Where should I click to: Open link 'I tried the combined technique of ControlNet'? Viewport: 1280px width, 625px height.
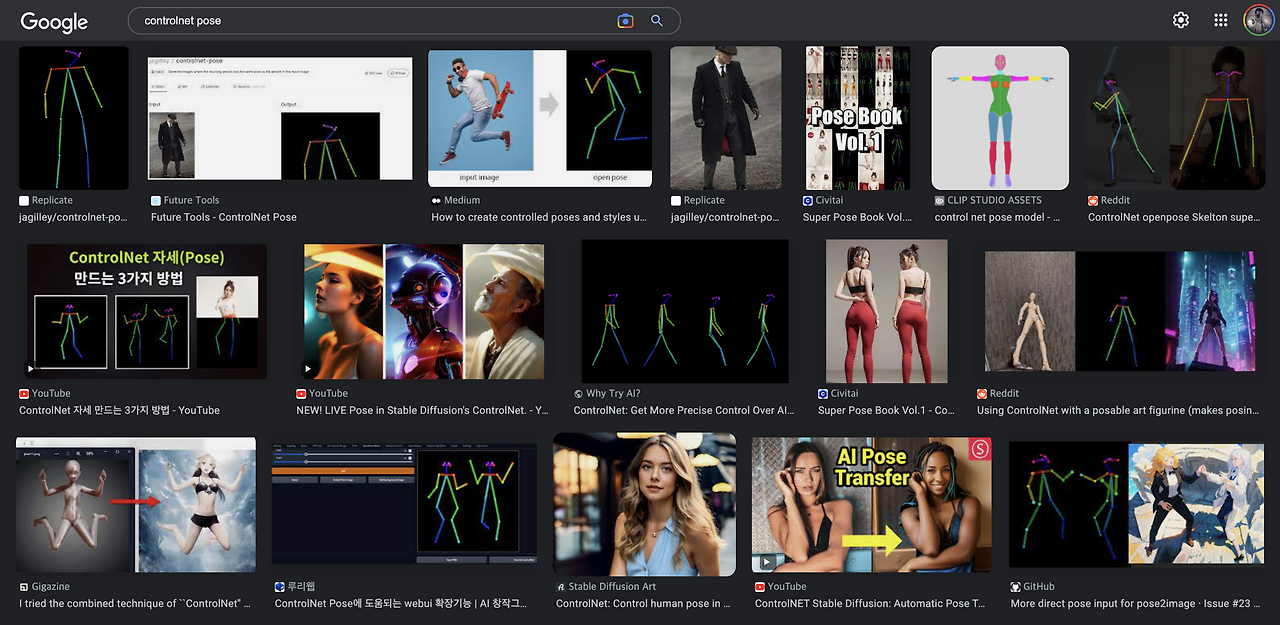click(135, 603)
